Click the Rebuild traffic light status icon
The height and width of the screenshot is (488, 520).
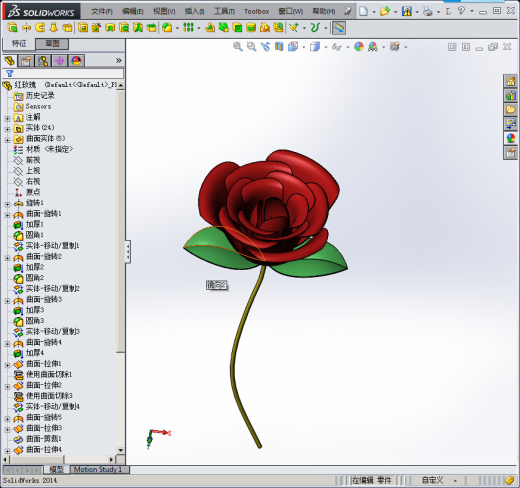pos(406,12)
